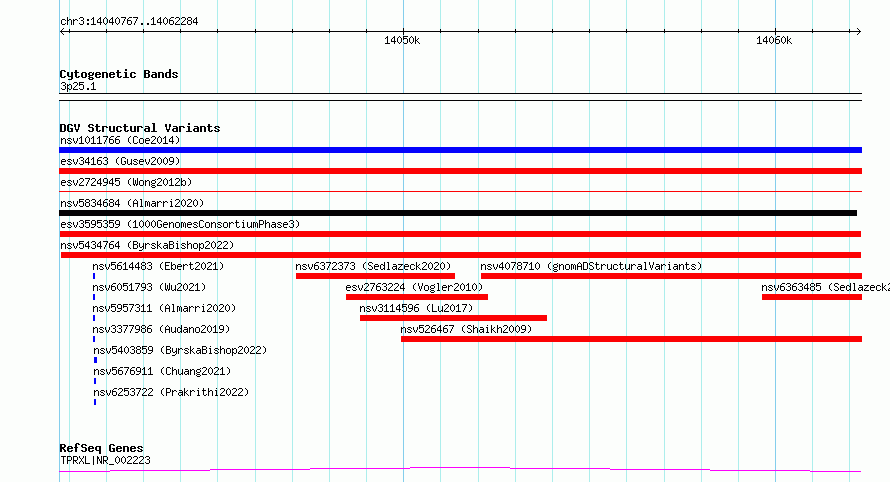This screenshot has width=890, height=482.
Task: Click the blue nsv5614483 marker
Action: tap(94, 276)
